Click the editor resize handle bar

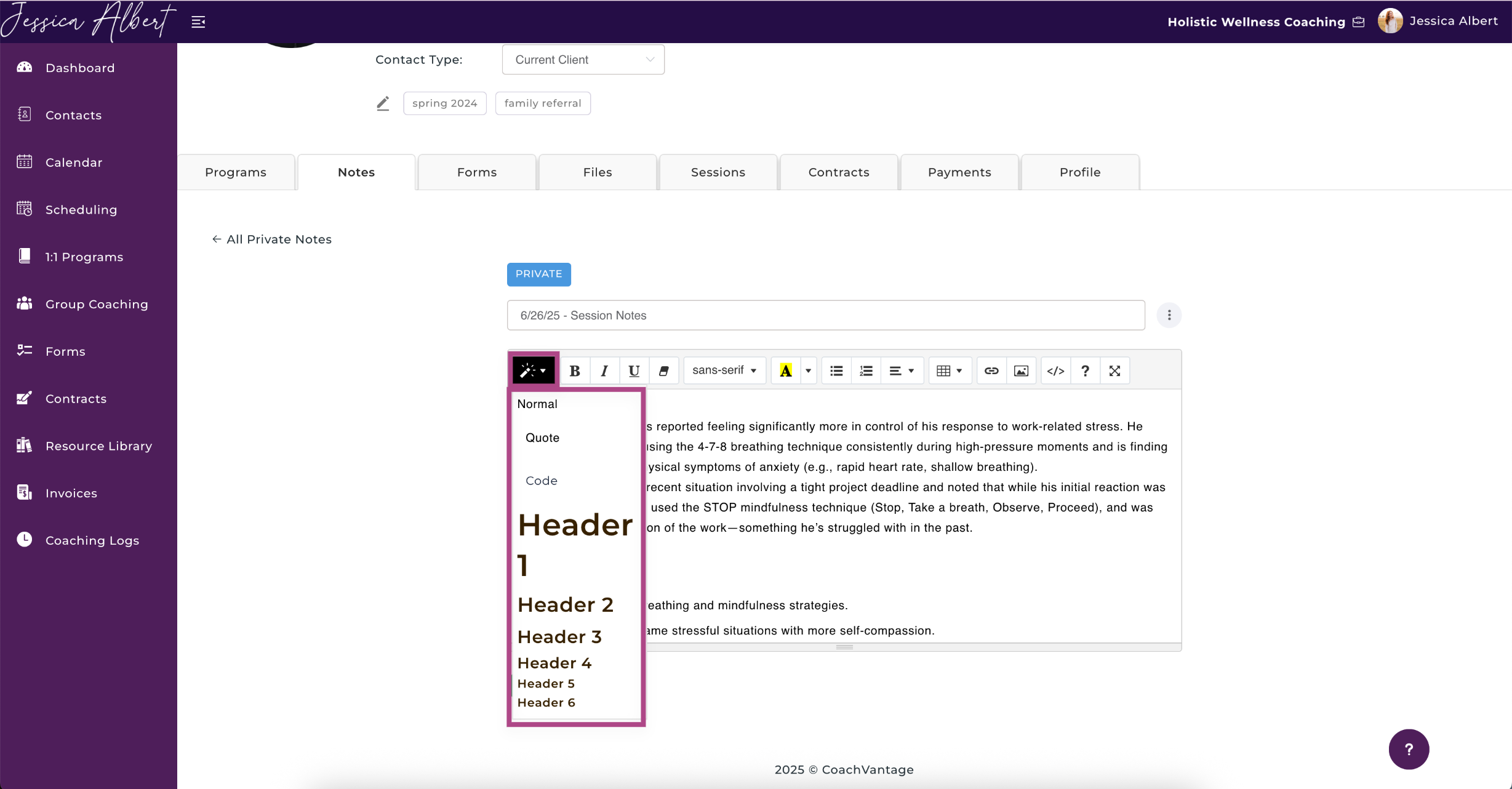coord(844,647)
